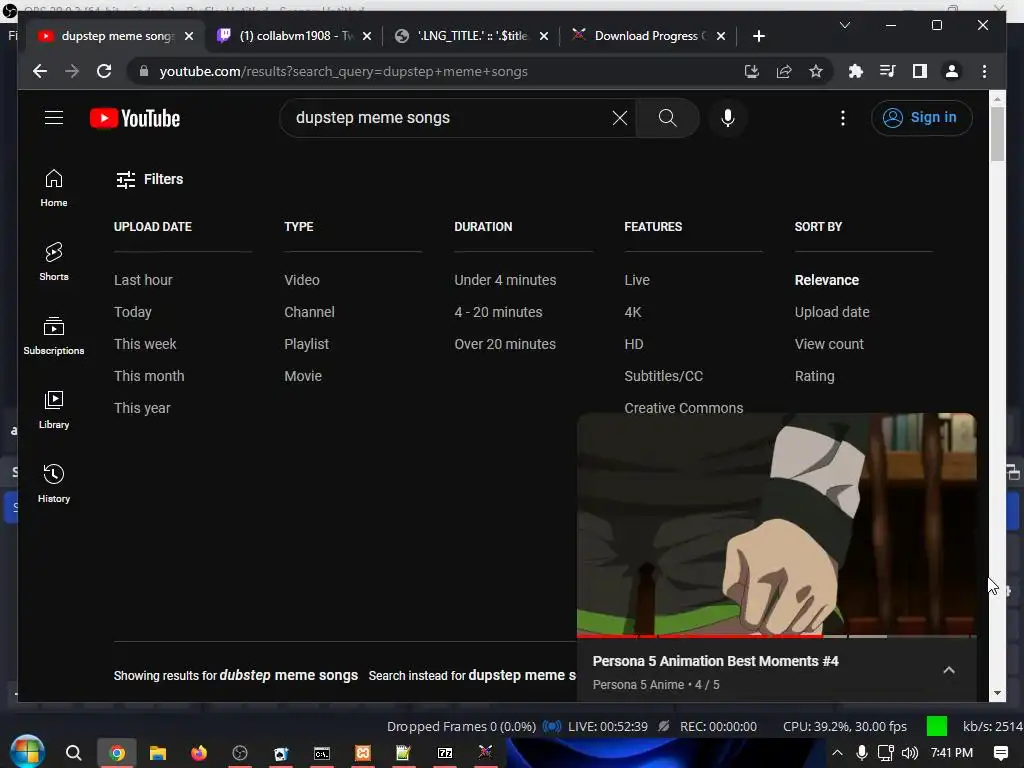Go to Home in the sidebar
Screen dimensions: 1024x768
(x=54, y=188)
